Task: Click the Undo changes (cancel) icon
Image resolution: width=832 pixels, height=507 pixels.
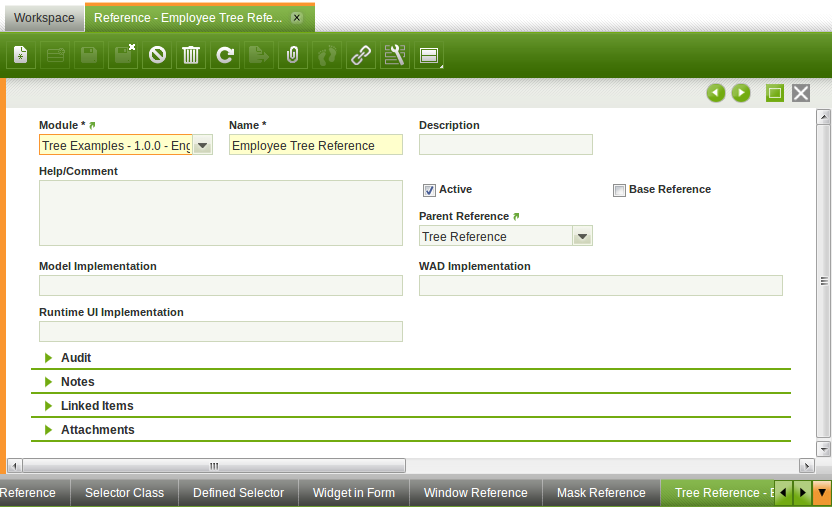Action: click(x=157, y=55)
